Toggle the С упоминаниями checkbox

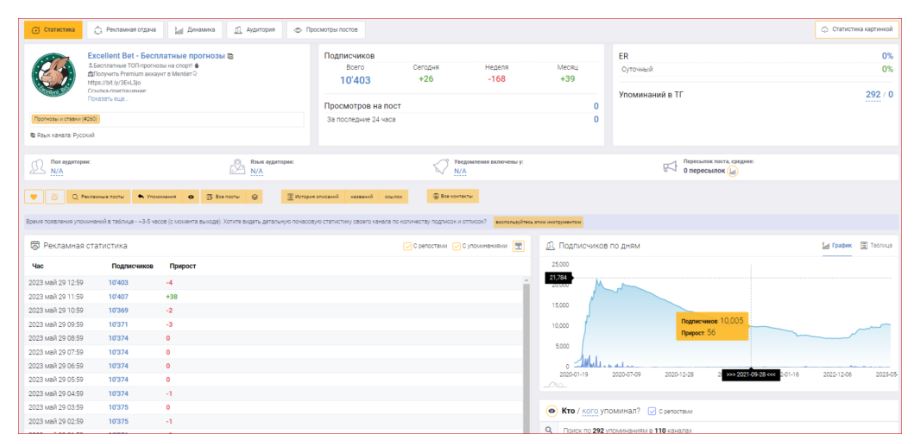tap(456, 246)
